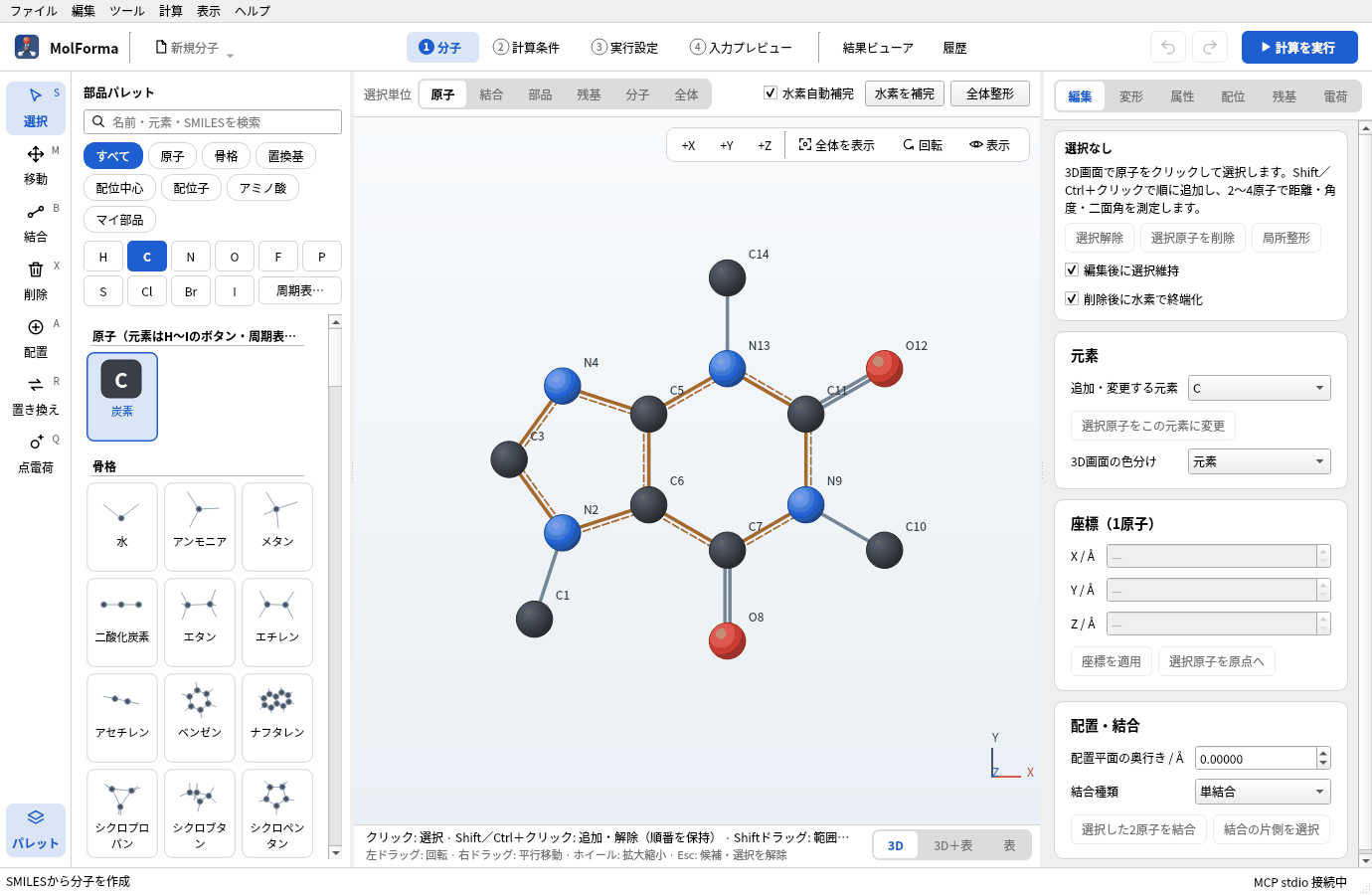Toggle the パレット panel button
1372x895 pixels.
tap(36, 829)
